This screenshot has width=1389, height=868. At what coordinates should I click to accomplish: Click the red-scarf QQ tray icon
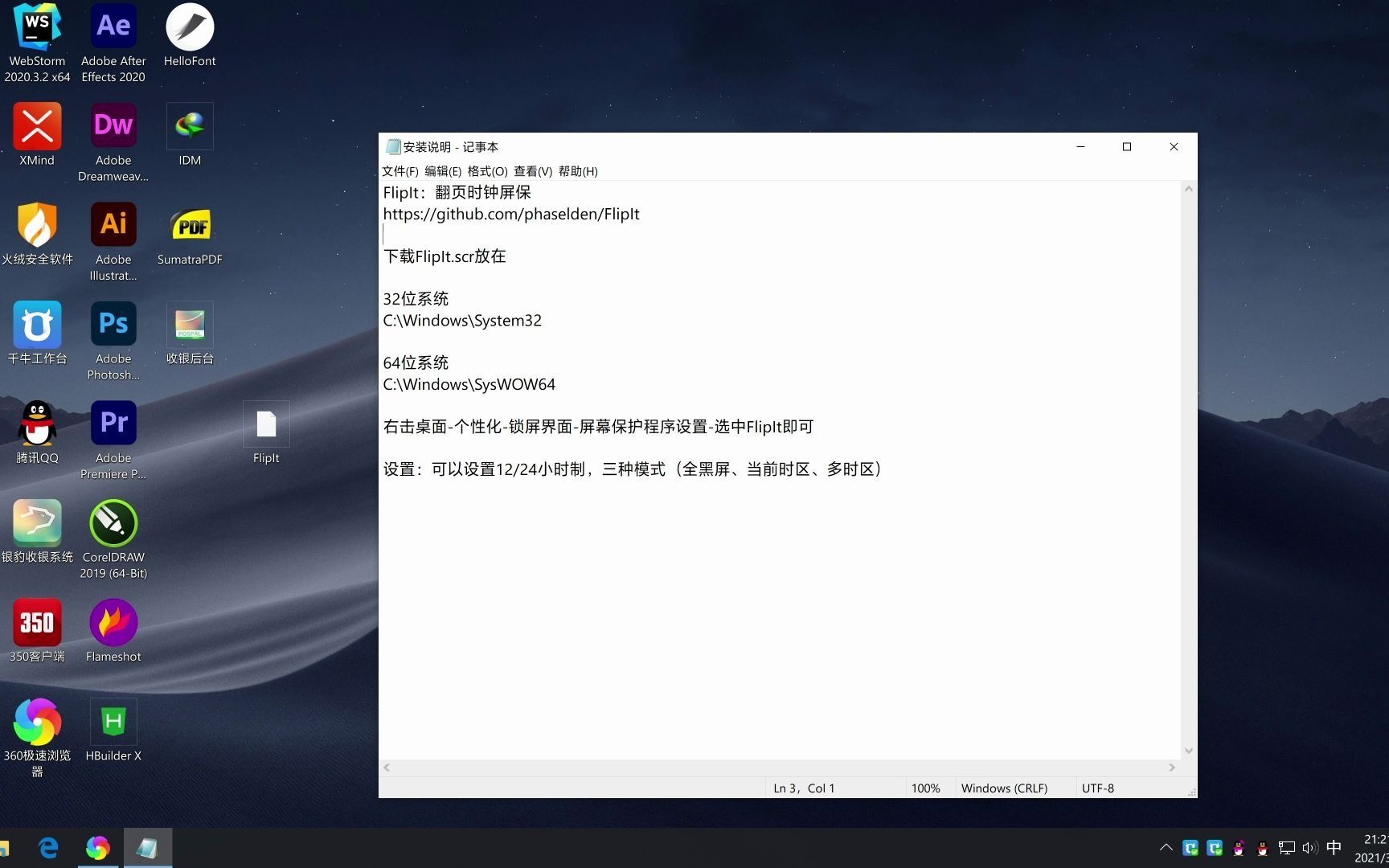(1262, 848)
